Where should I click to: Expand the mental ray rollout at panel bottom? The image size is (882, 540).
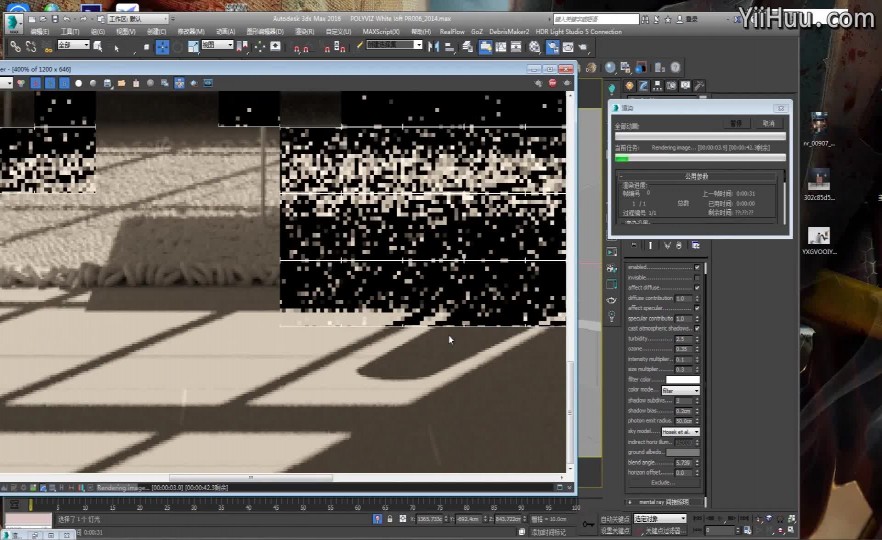(666, 502)
